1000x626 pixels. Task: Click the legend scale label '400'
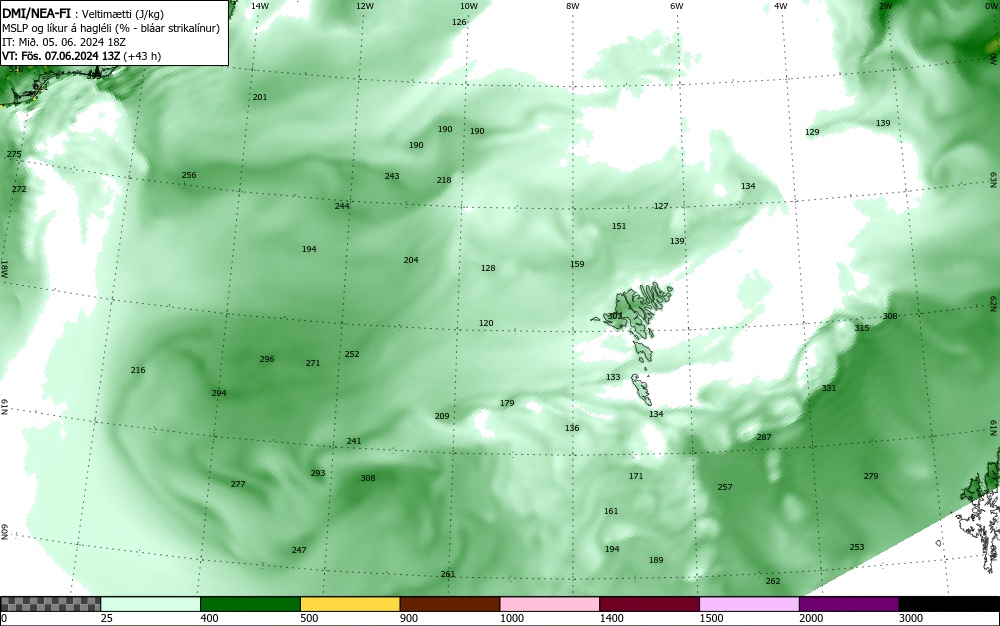[209, 618]
